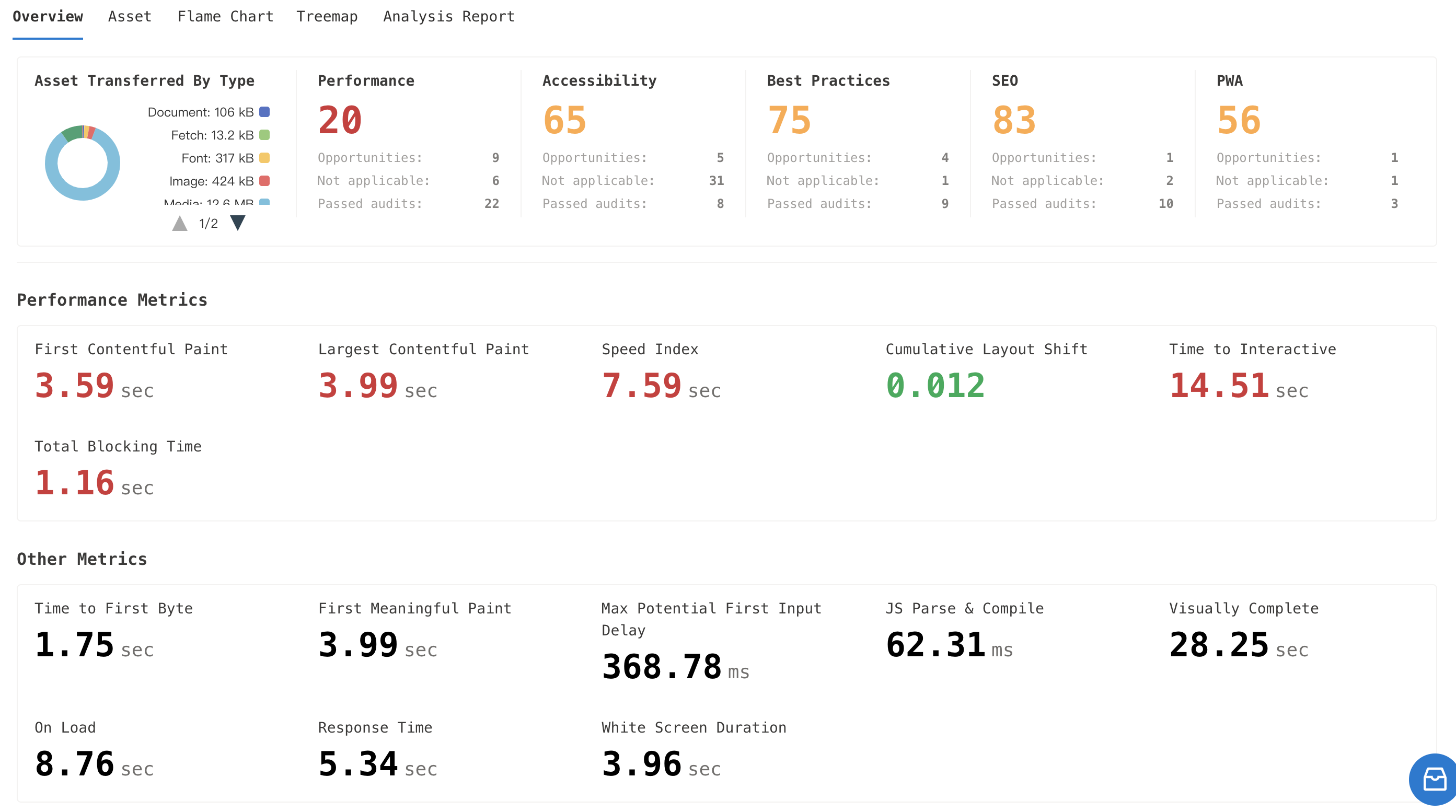Go to previous legend page arrow

(x=180, y=223)
